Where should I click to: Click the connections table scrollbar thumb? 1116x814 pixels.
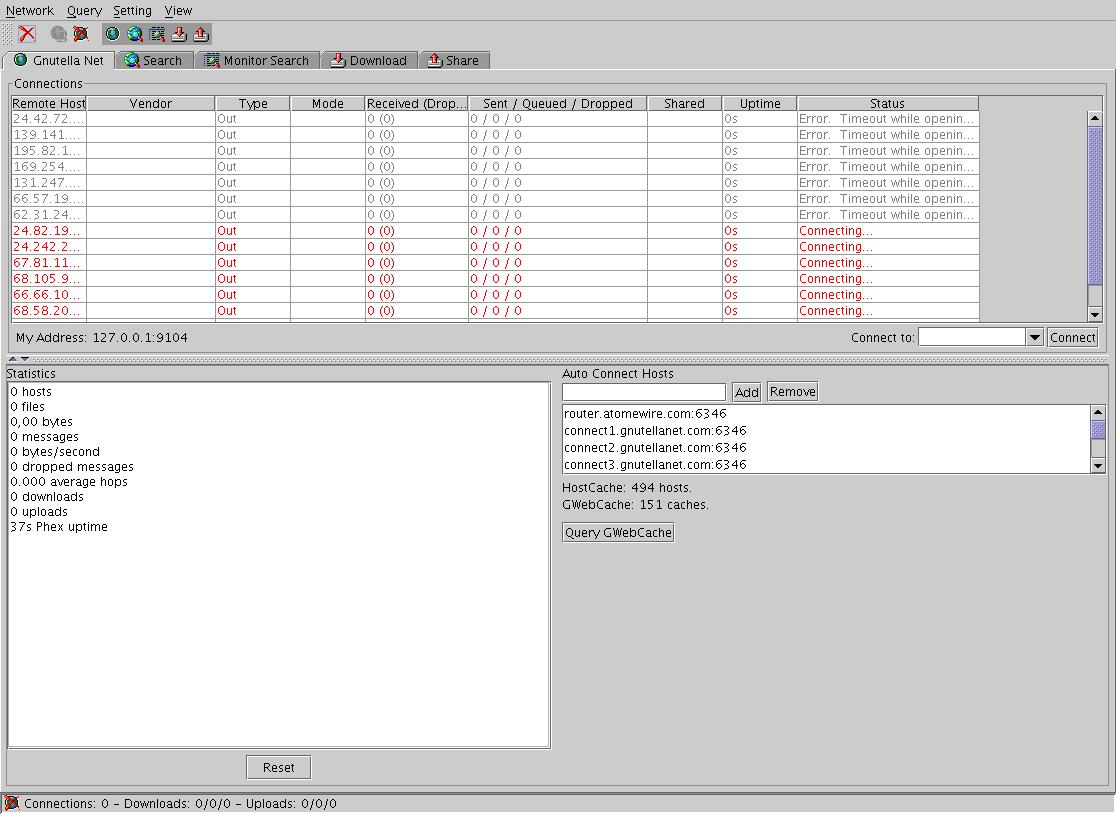[1095, 206]
